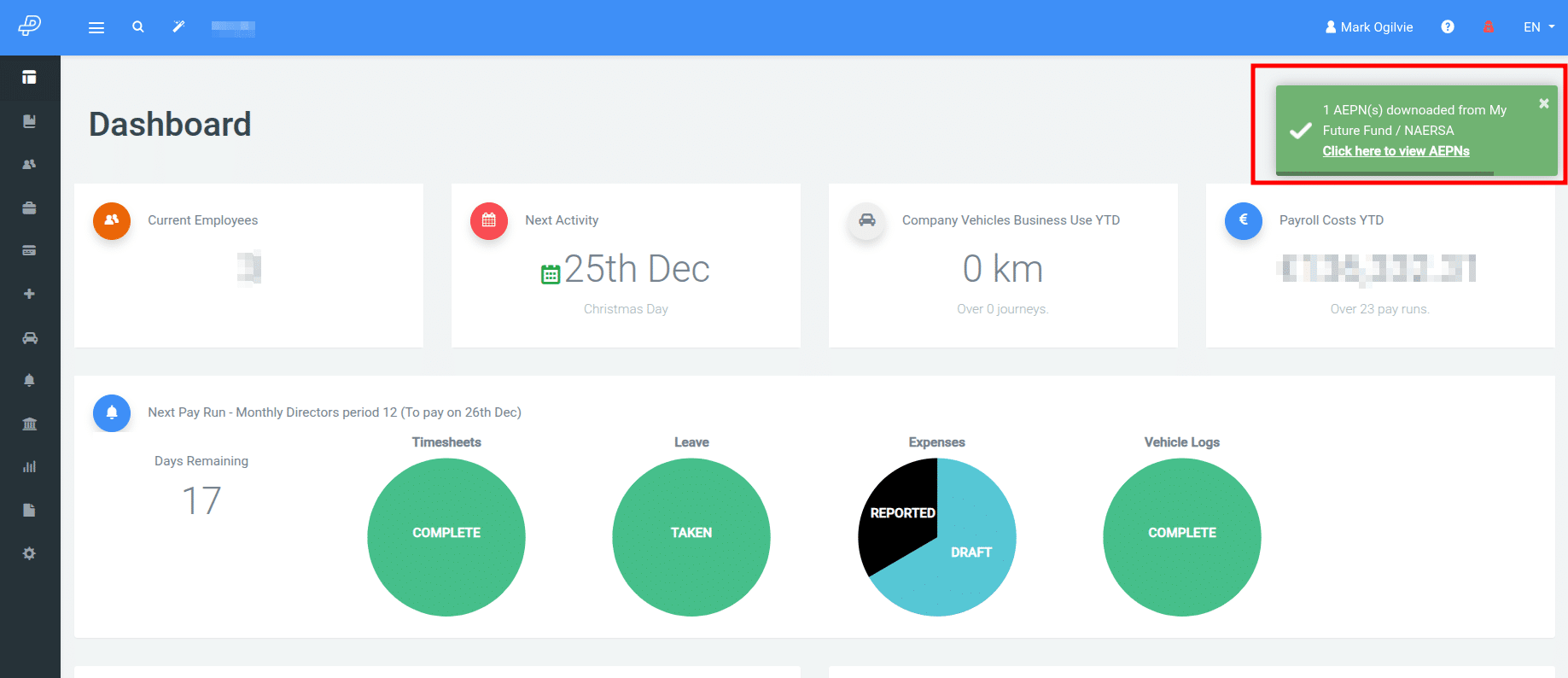Open the bank building icon in sidebar

tap(29, 424)
